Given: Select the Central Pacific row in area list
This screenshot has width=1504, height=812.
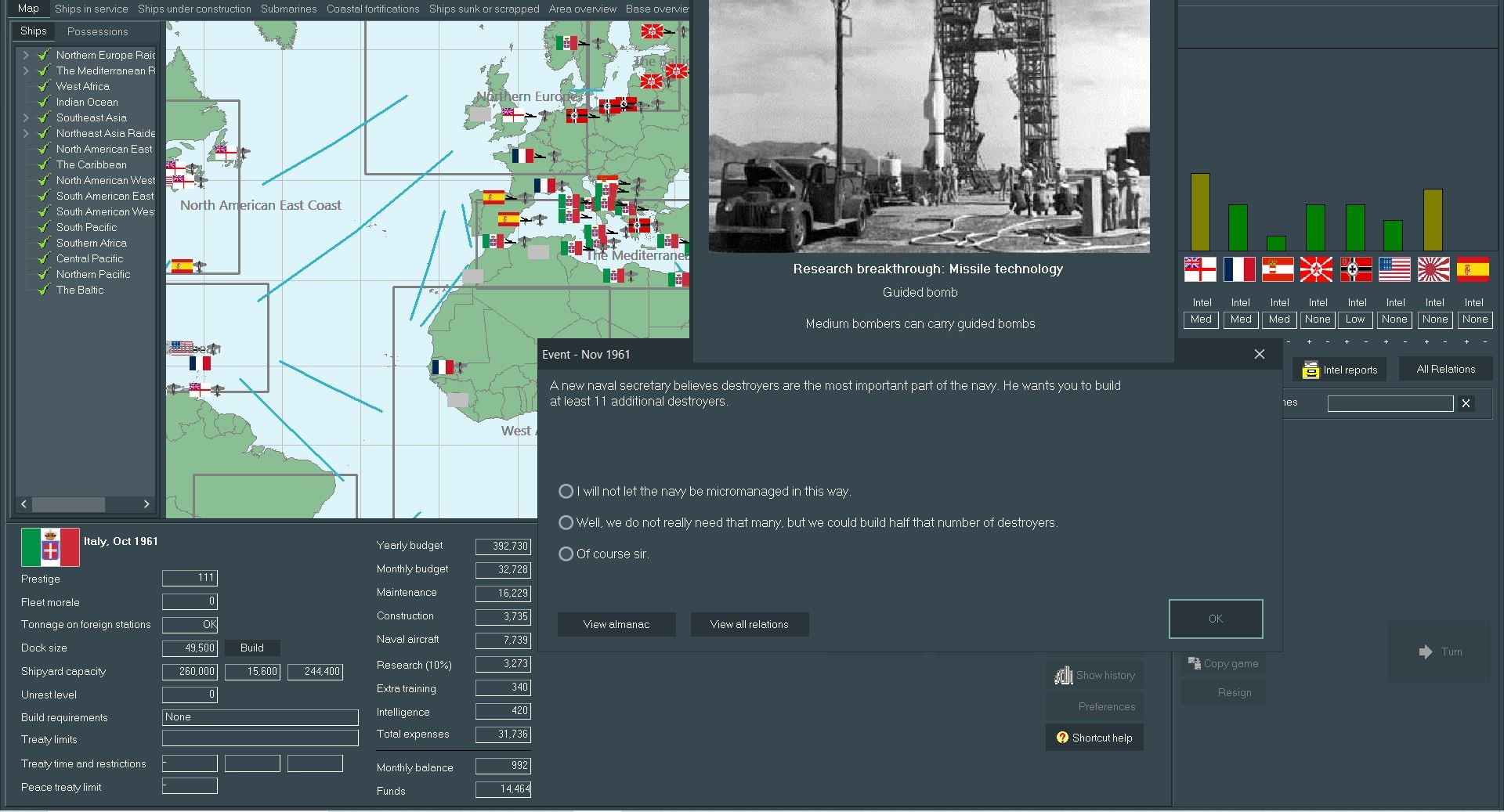Looking at the screenshot, I should (x=89, y=258).
